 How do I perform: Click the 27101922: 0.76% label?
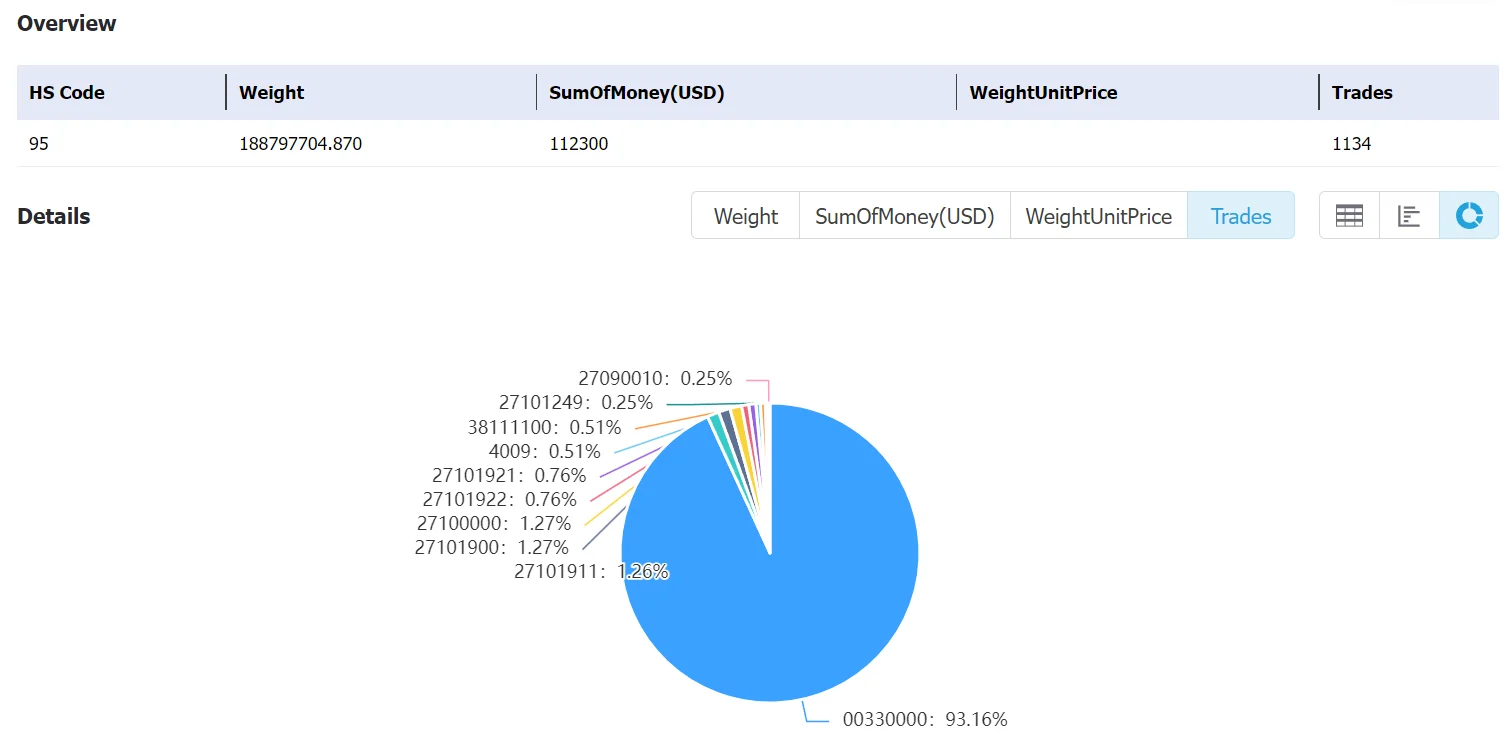click(x=500, y=499)
